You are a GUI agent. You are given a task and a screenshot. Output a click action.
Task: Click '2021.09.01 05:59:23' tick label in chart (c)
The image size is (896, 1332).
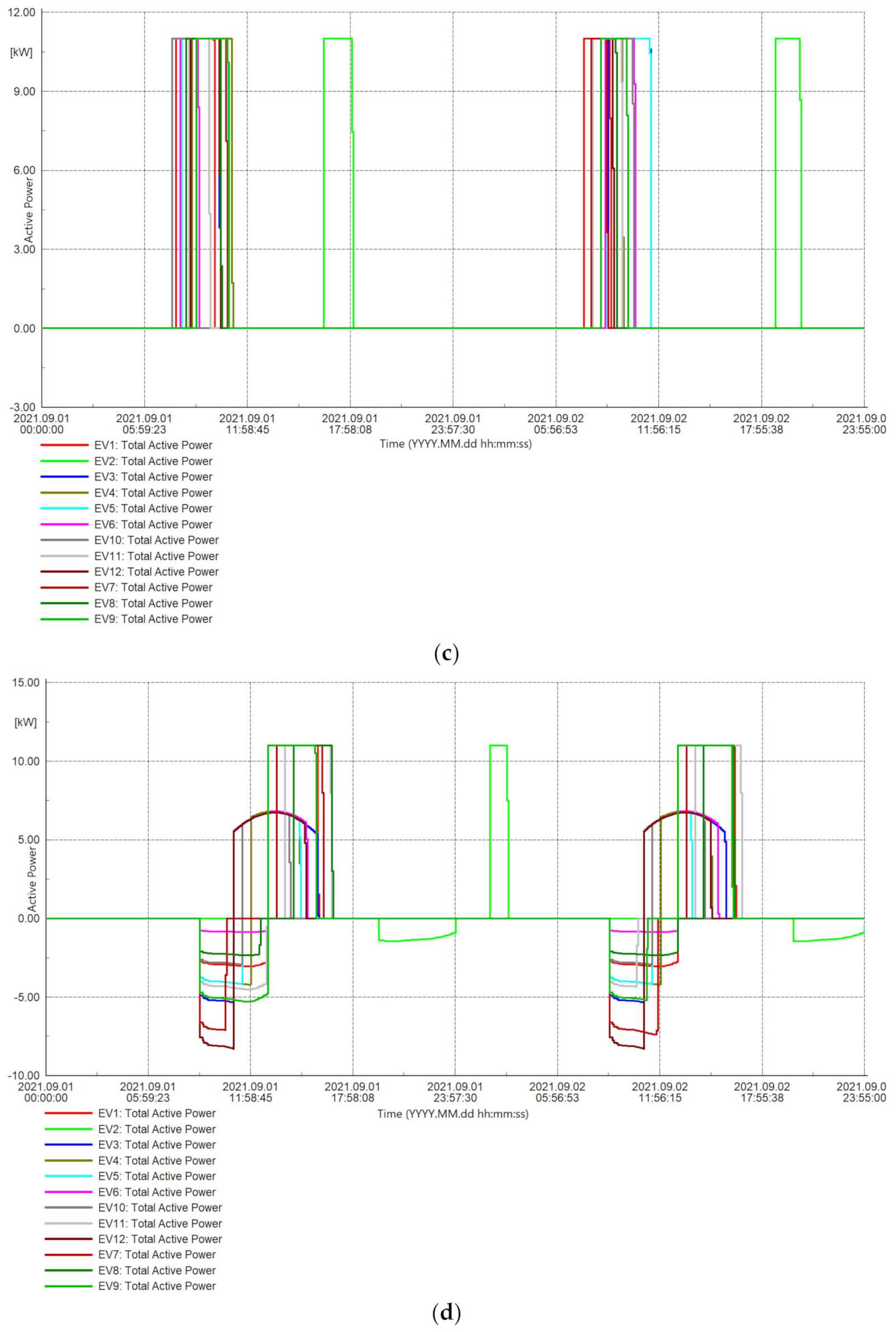pyautogui.click(x=144, y=424)
